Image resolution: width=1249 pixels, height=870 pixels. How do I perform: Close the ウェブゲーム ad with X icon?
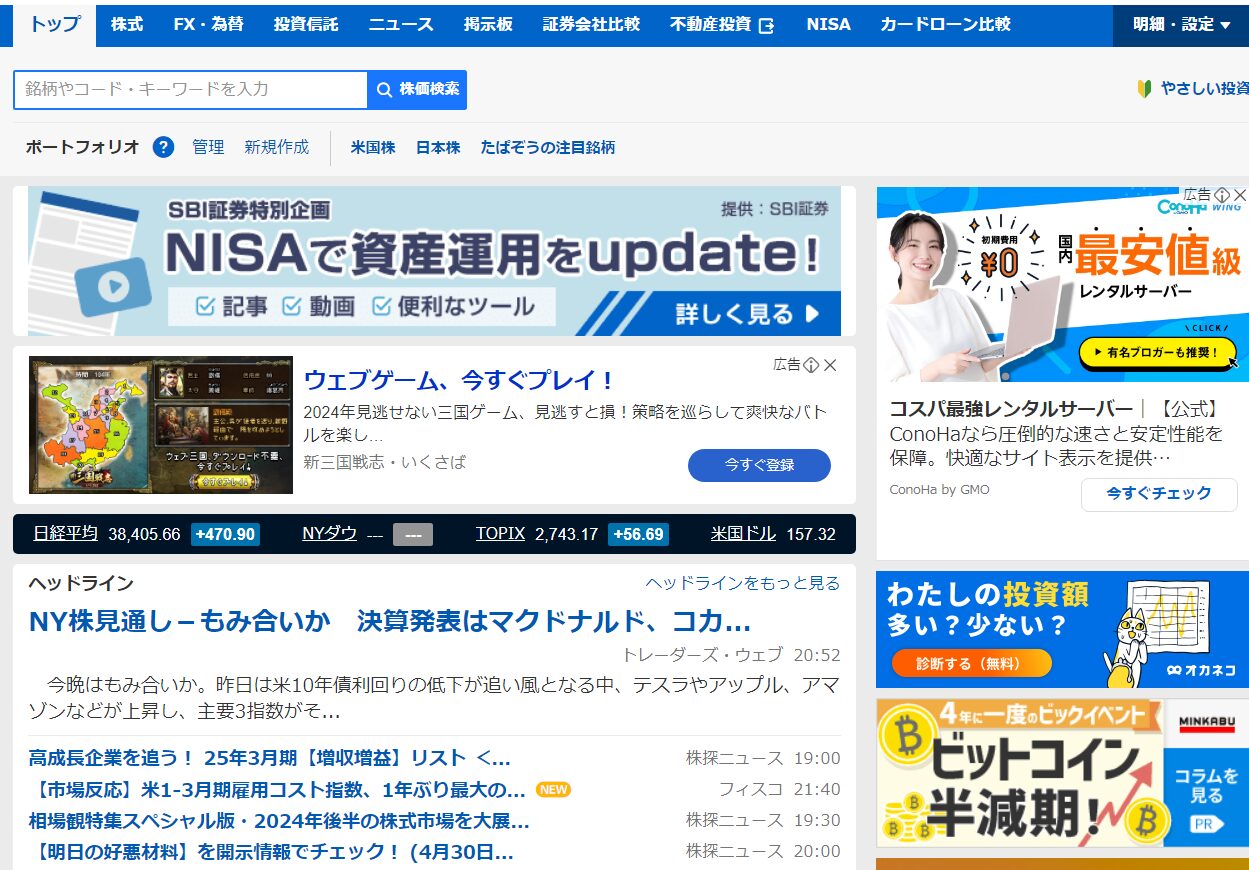[x=830, y=365]
